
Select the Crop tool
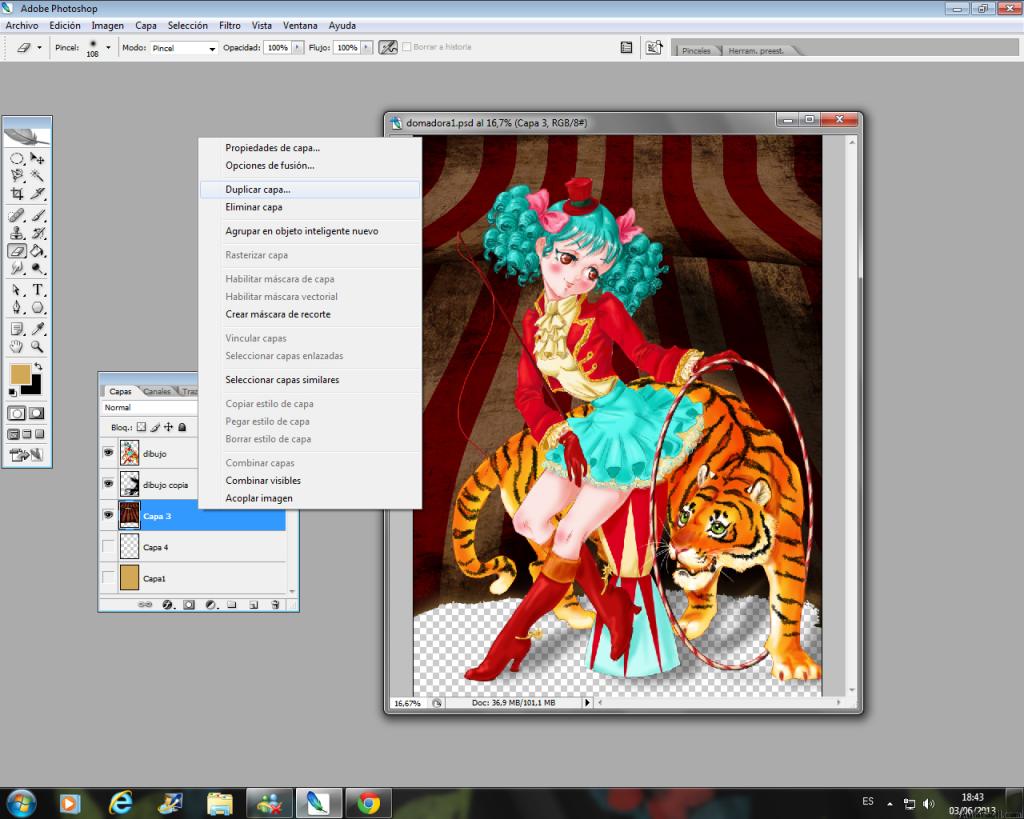pos(17,193)
